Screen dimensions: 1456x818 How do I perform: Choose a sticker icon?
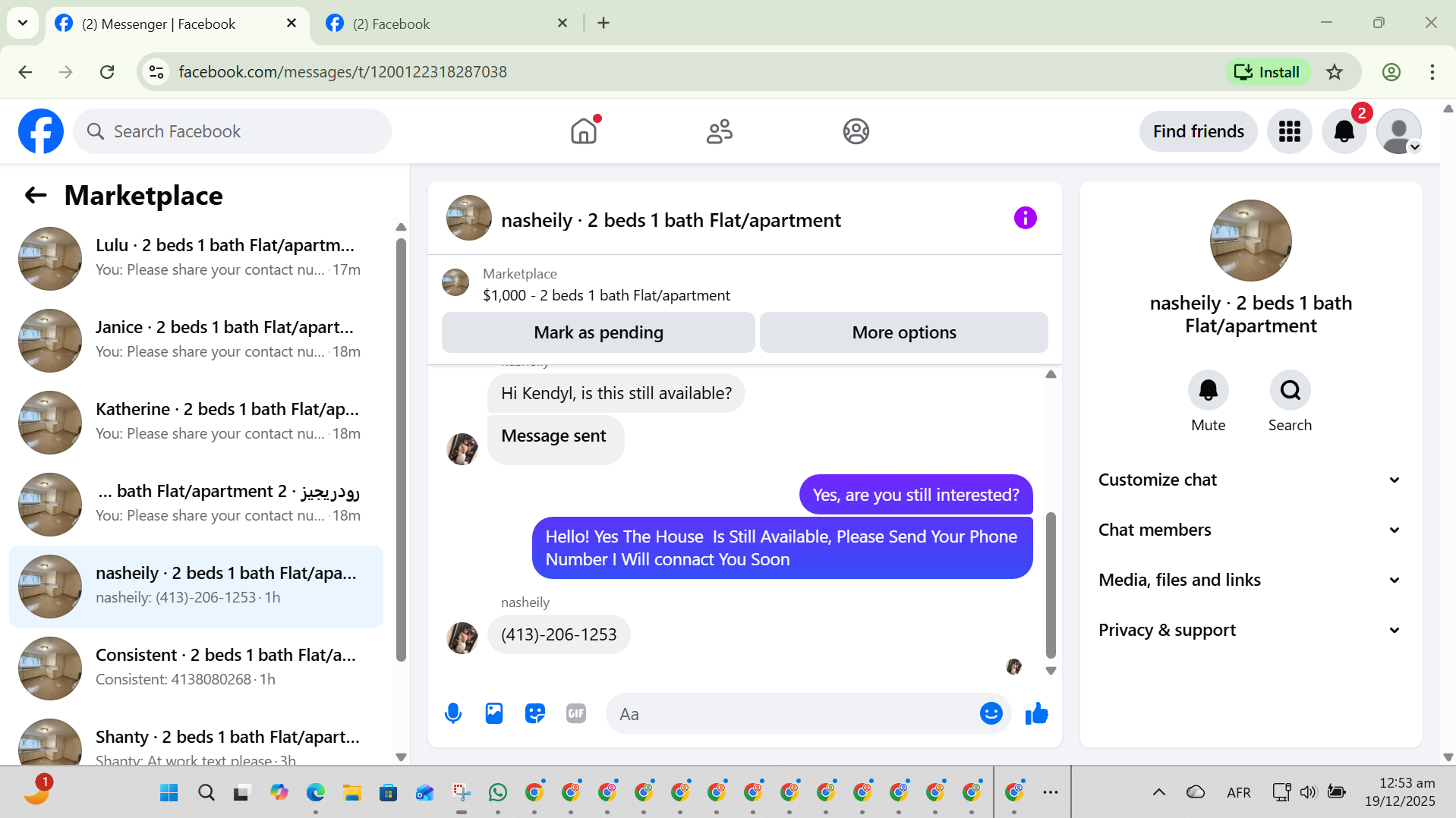point(535,713)
